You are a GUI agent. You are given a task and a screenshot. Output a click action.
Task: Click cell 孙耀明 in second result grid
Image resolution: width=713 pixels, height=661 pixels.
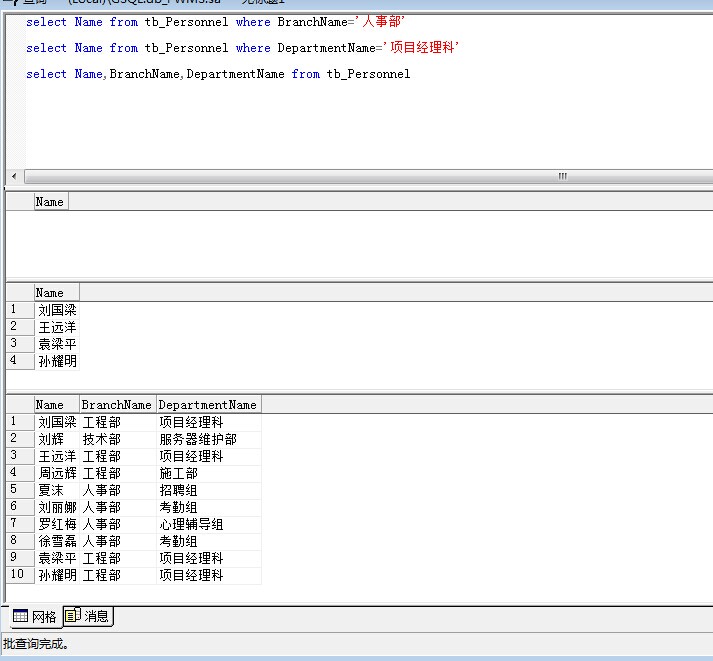57,361
